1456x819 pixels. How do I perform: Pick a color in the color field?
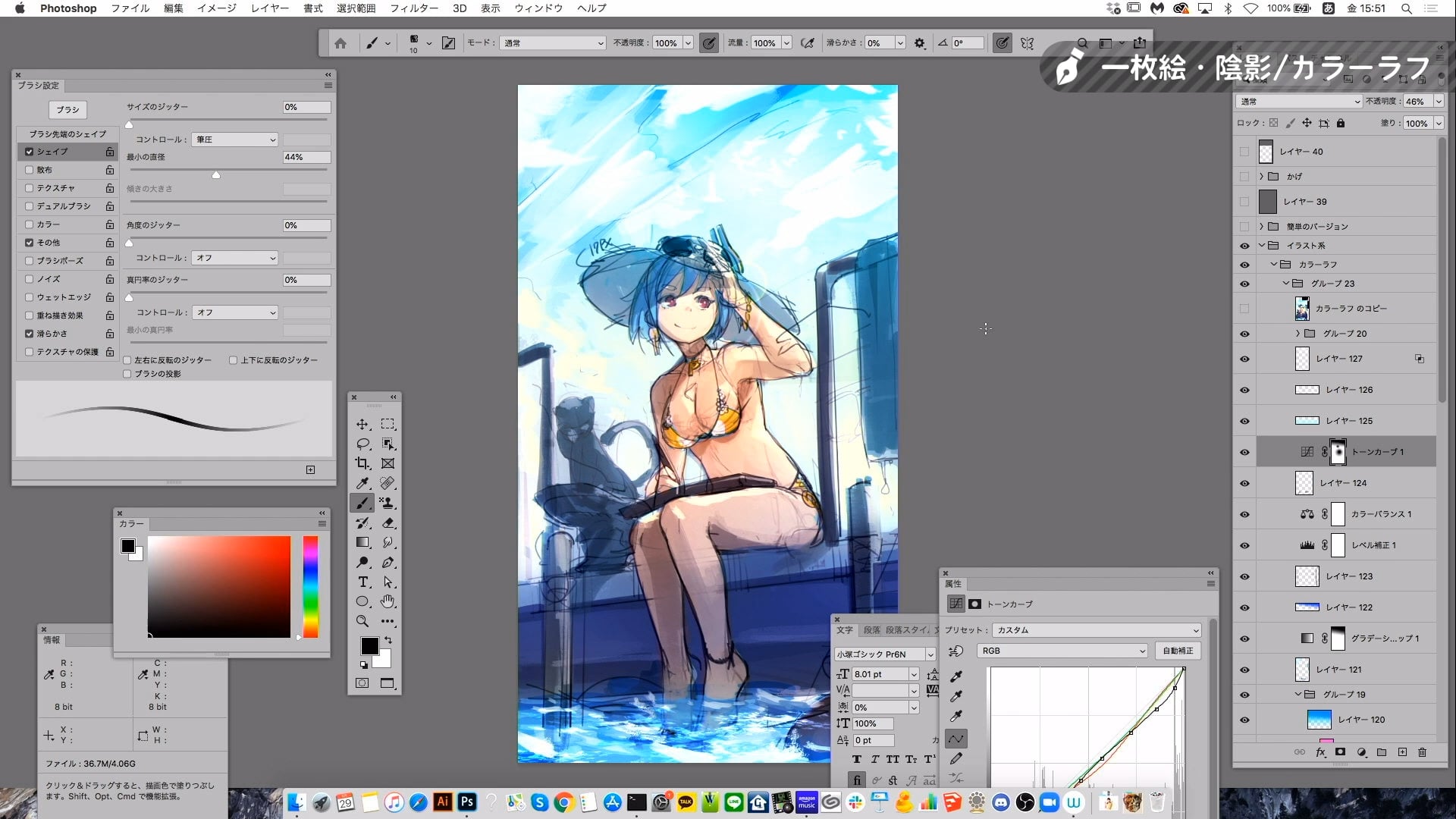(219, 586)
